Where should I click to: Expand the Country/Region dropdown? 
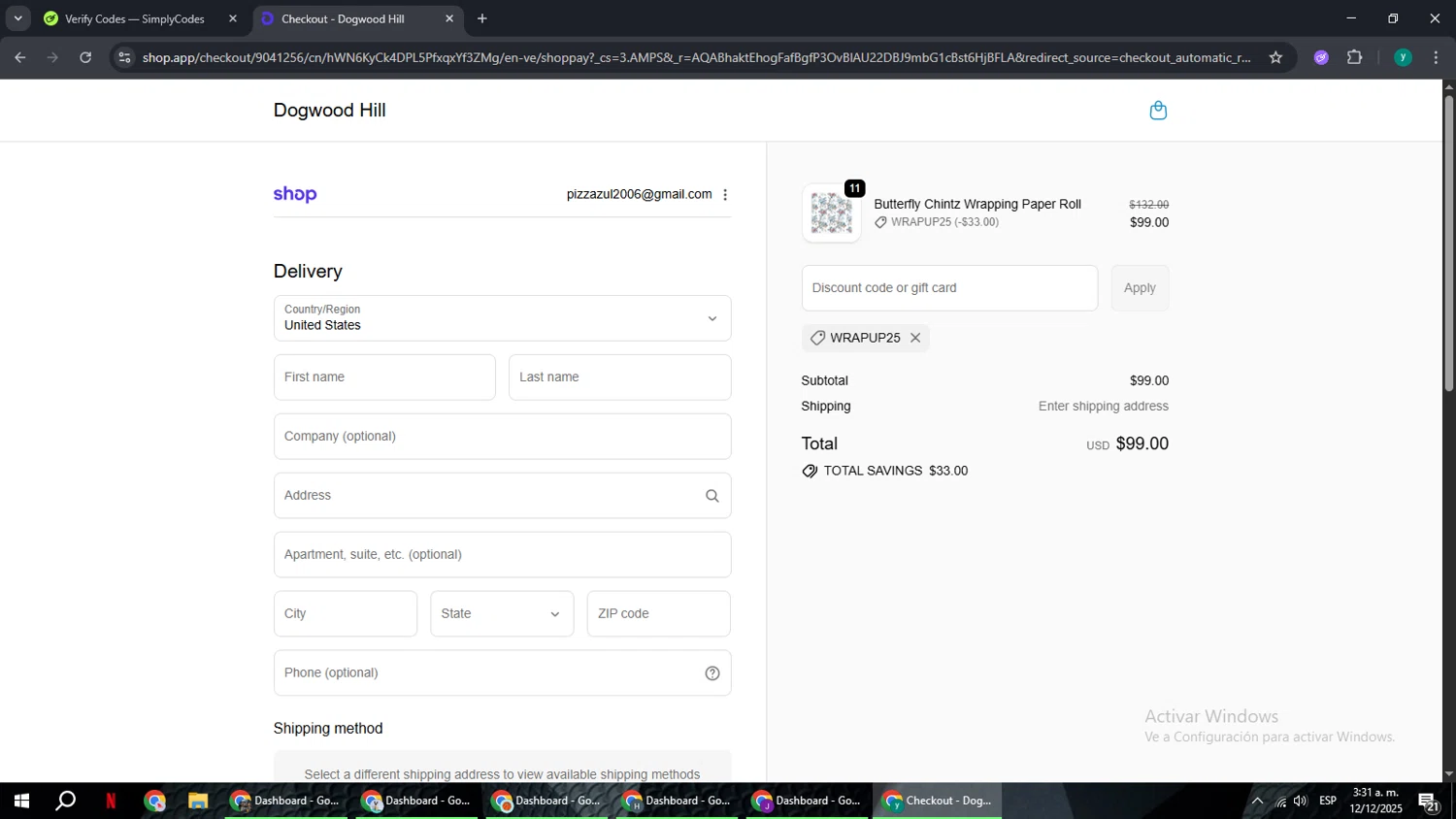coord(502,318)
